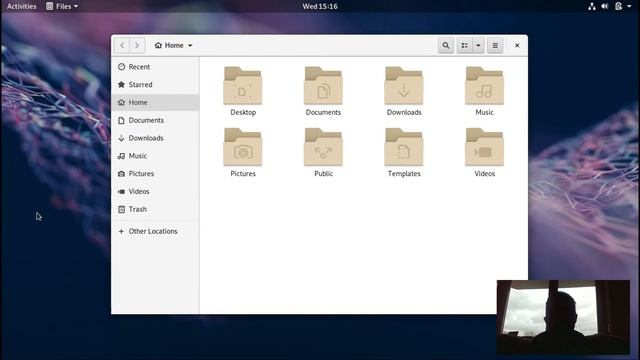640x360 pixels.
Task: Go to Pictures in the sidebar
Action: [x=155, y=173]
